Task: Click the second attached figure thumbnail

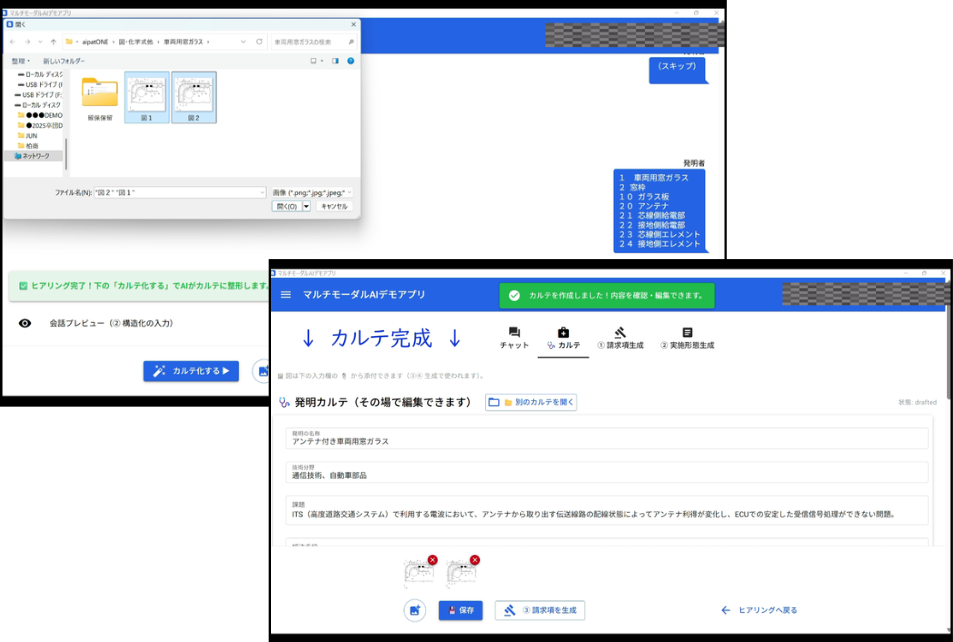Action: pyautogui.click(x=462, y=575)
